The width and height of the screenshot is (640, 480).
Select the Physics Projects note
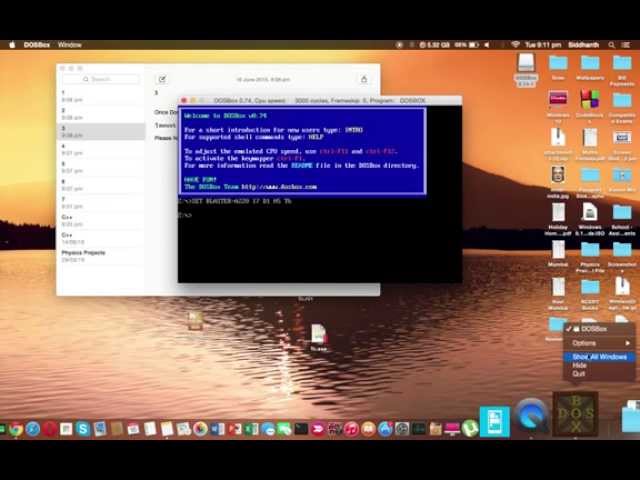point(102,256)
